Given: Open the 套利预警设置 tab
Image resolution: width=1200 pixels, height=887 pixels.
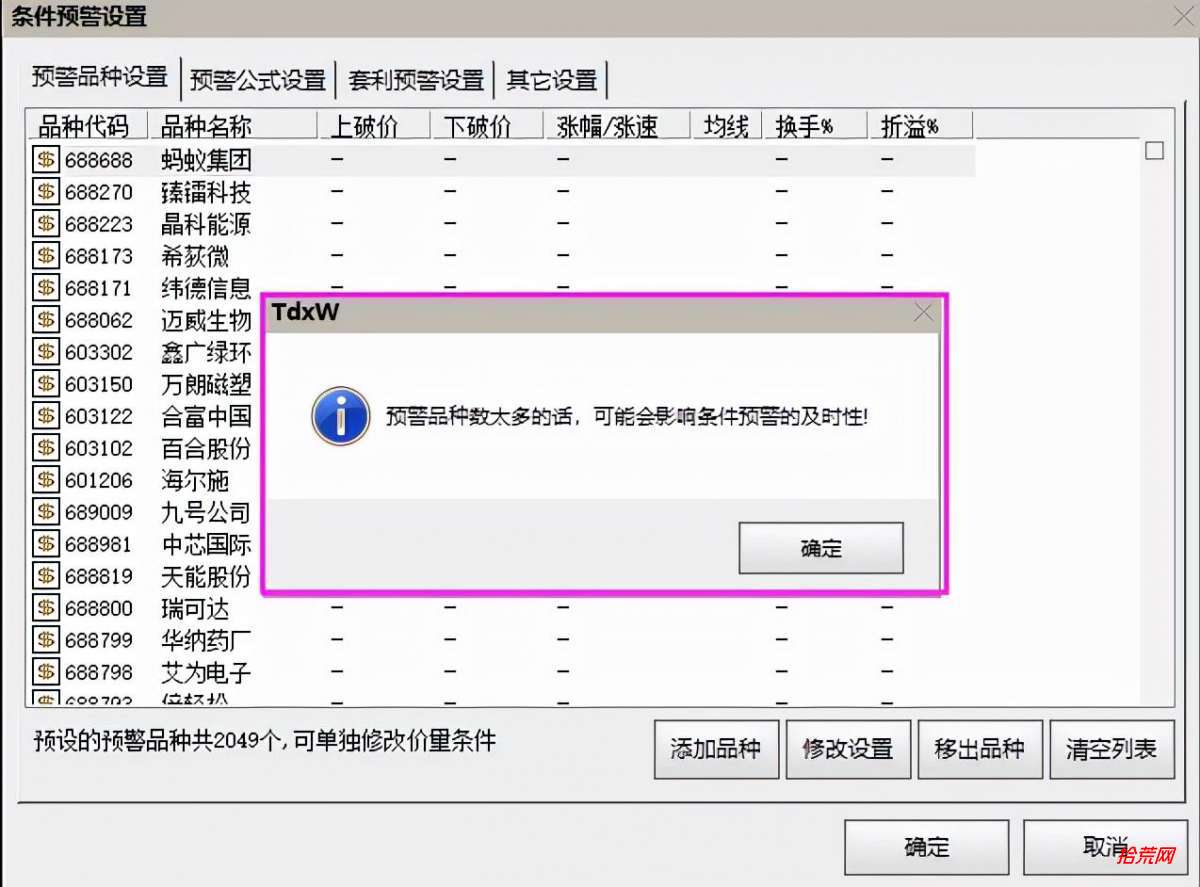Looking at the screenshot, I should (416, 80).
